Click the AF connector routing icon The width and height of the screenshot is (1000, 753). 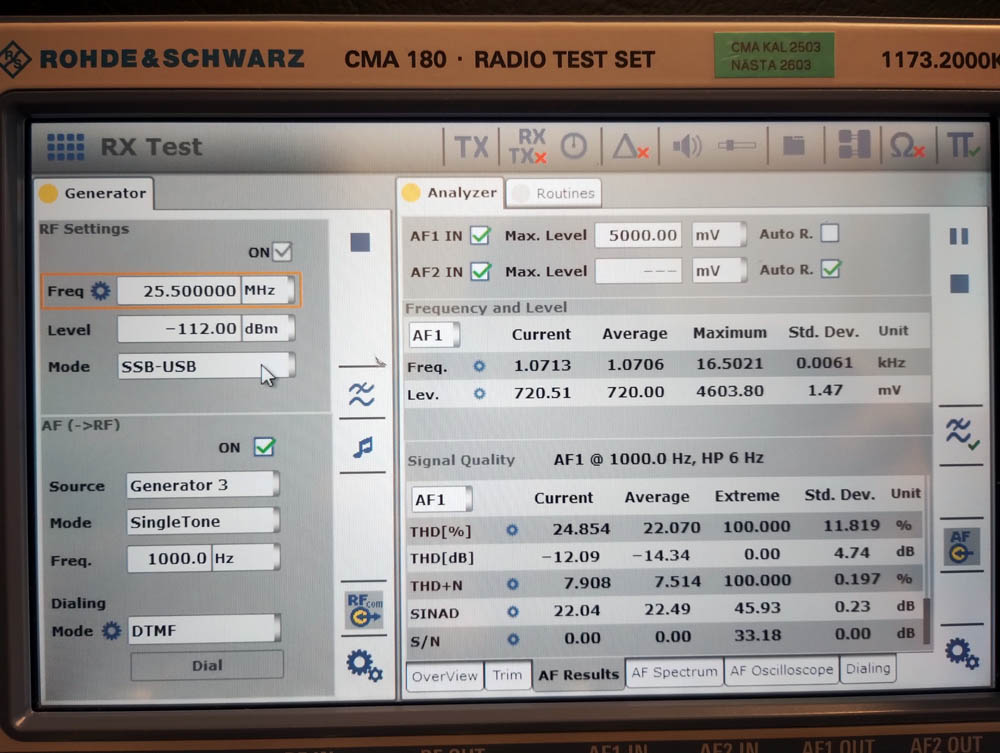tap(960, 547)
